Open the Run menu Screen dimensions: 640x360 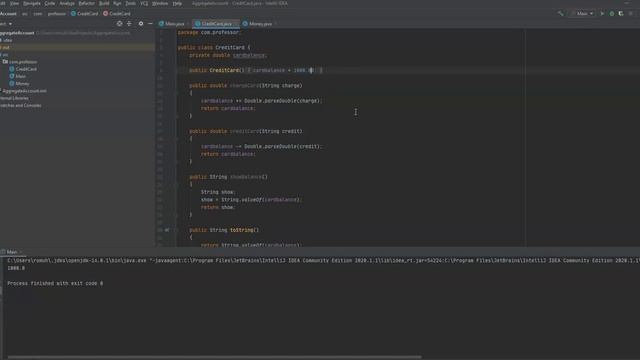(x=117, y=3)
